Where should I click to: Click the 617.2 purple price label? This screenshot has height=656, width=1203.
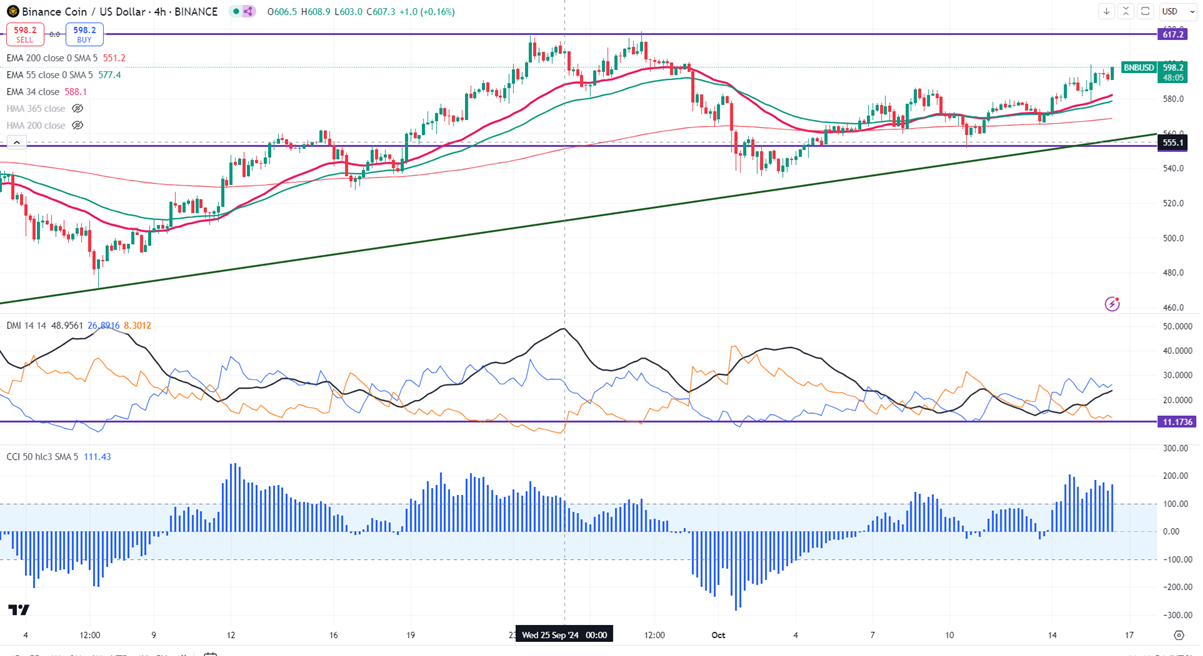[x=1173, y=34]
